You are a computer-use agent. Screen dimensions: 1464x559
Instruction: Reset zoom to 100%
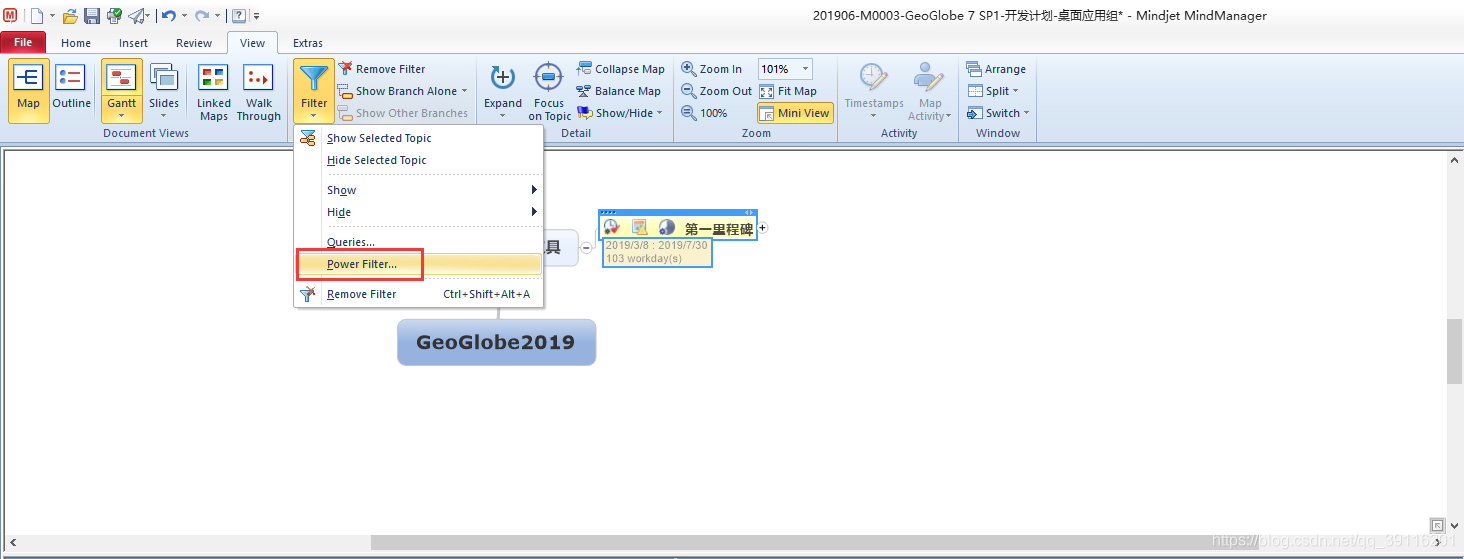704,113
